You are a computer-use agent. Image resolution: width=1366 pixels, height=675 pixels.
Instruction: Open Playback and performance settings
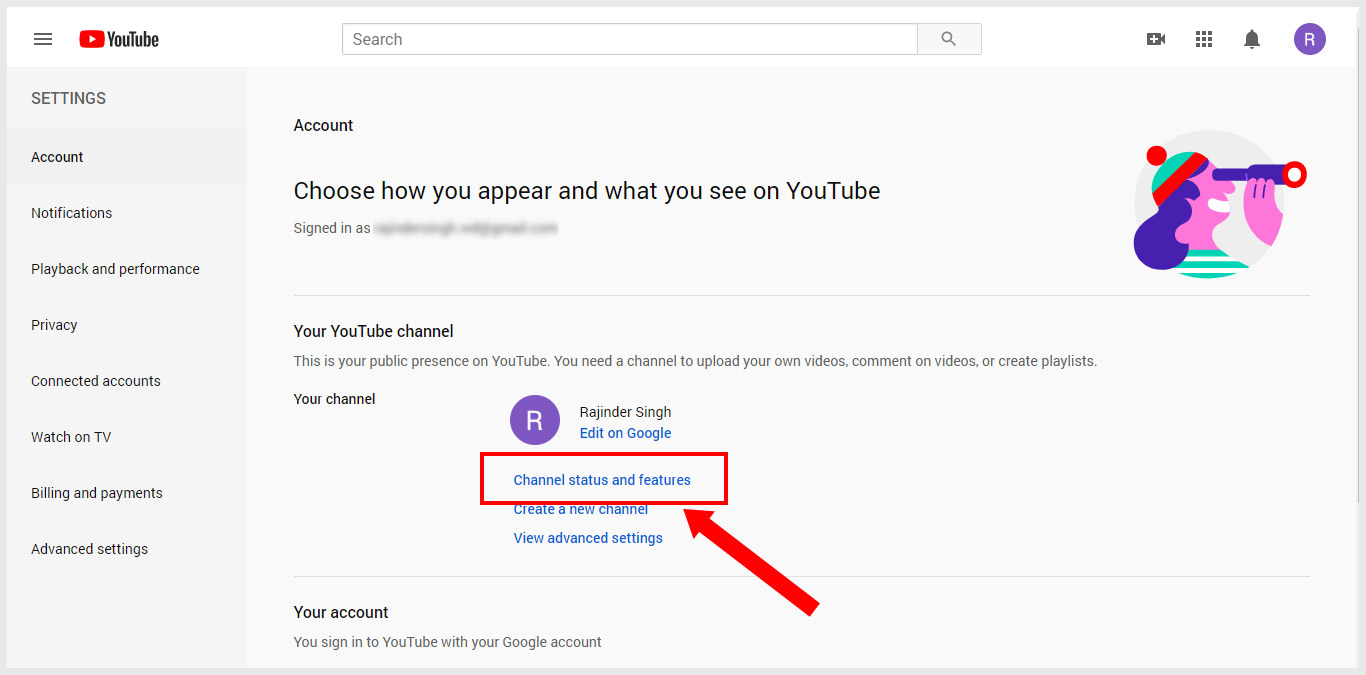point(126,269)
